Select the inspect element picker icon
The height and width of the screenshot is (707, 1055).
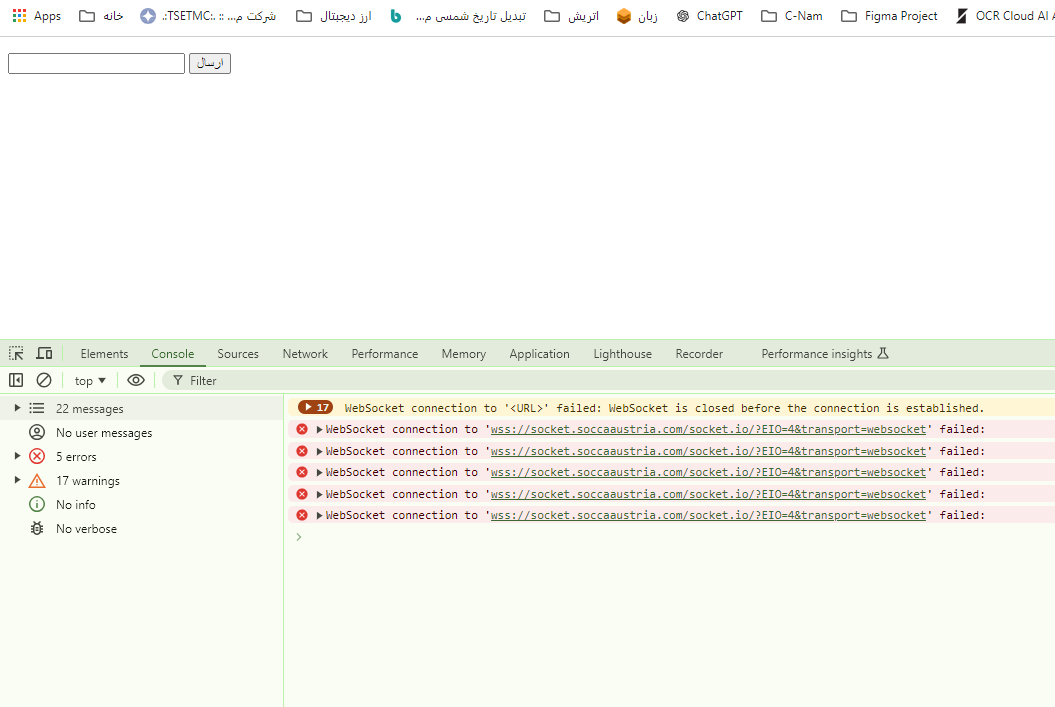click(16, 353)
